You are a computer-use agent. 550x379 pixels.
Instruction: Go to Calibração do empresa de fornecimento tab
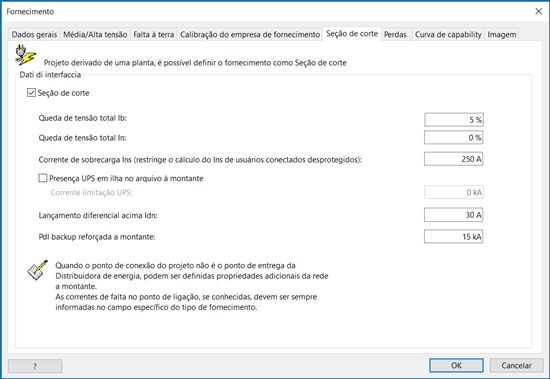(250, 34)
